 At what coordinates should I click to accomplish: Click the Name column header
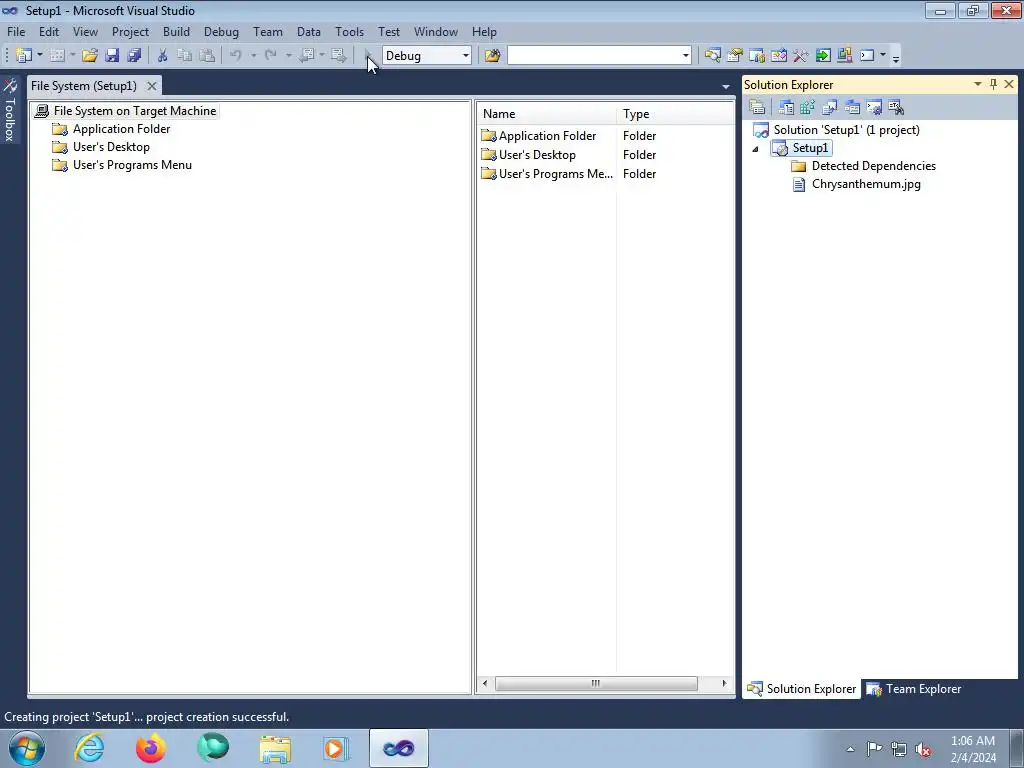[x=546, y=114]
